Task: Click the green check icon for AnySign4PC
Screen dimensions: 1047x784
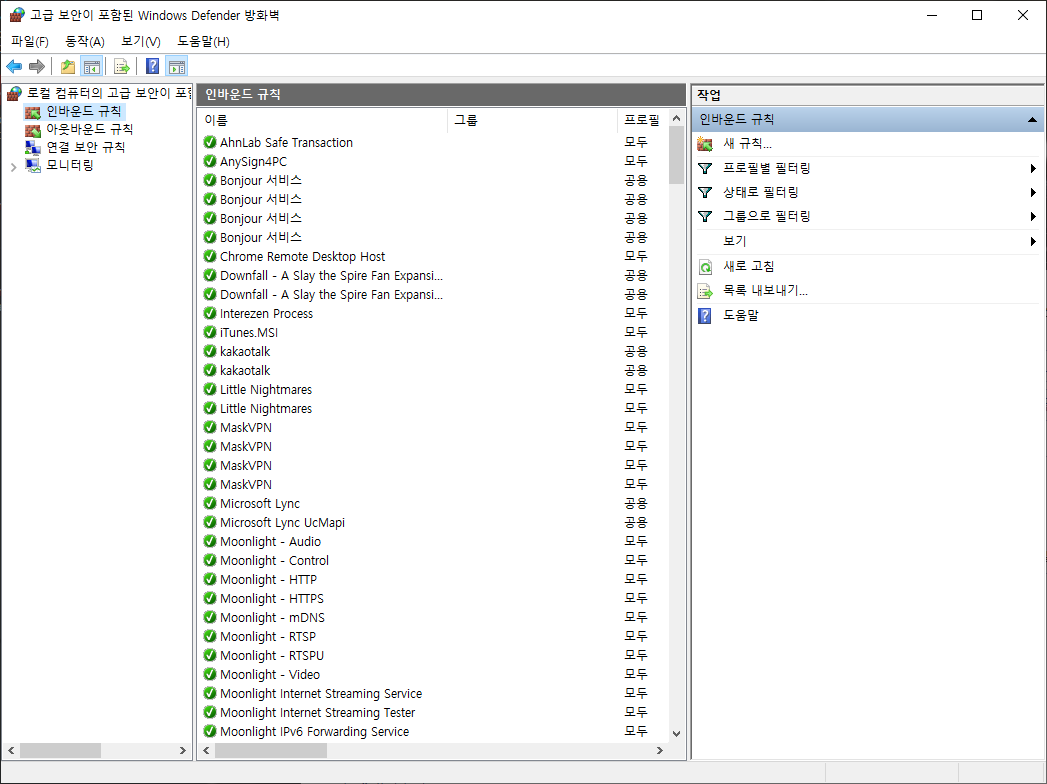Action: 210,161
